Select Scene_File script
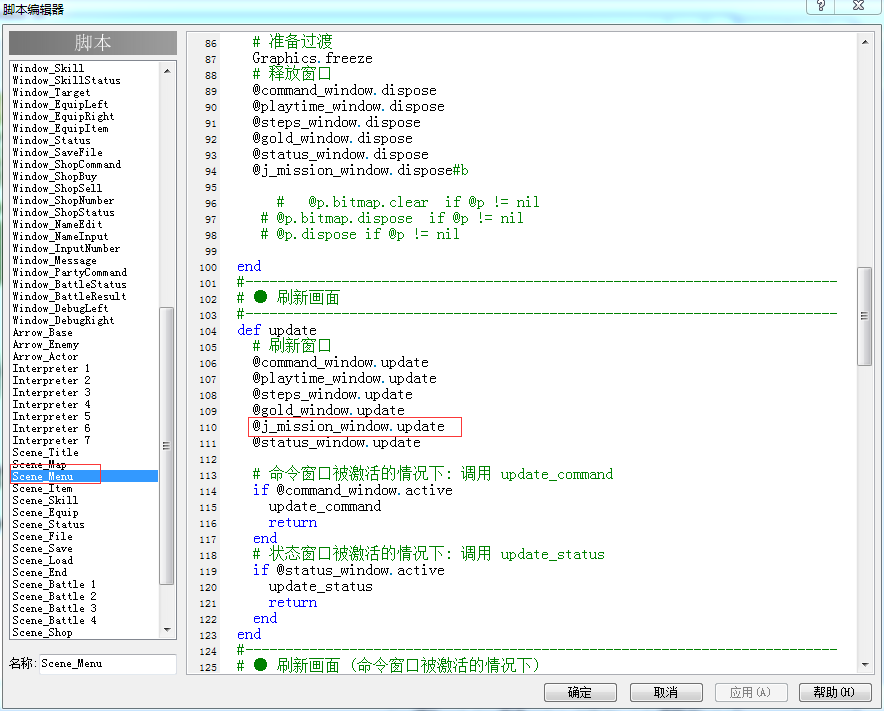This screenshot has width=884, height=711. point(42,536)
